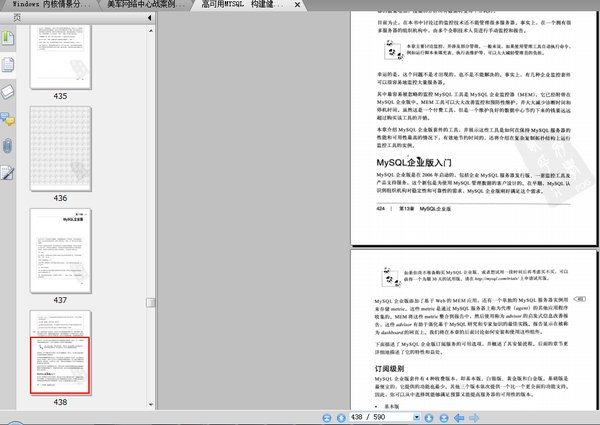Open the page number dropdown
600x425 pixels.
pyautogui.click(x=416, y=417)
